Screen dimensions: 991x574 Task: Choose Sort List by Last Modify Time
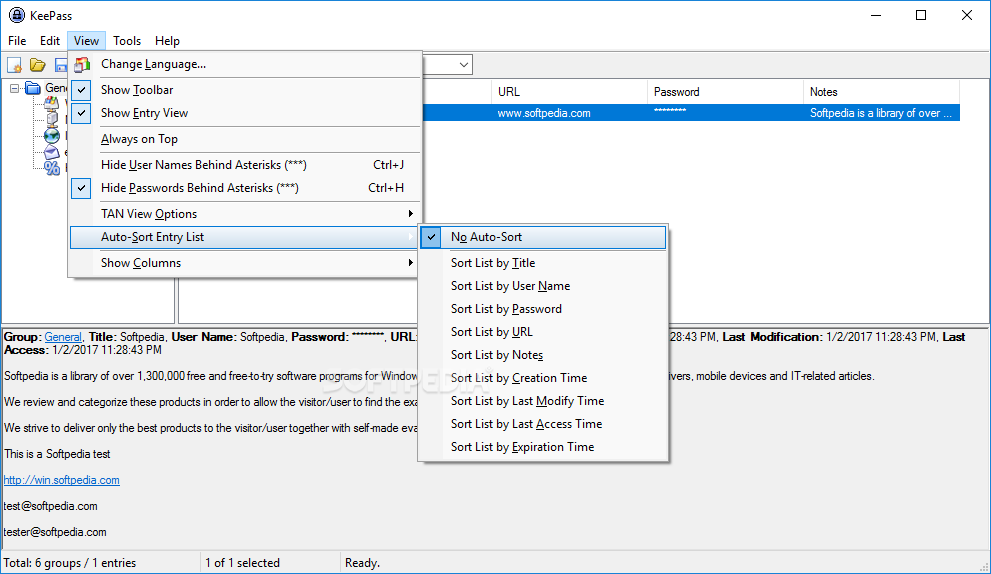pos(543,401)
